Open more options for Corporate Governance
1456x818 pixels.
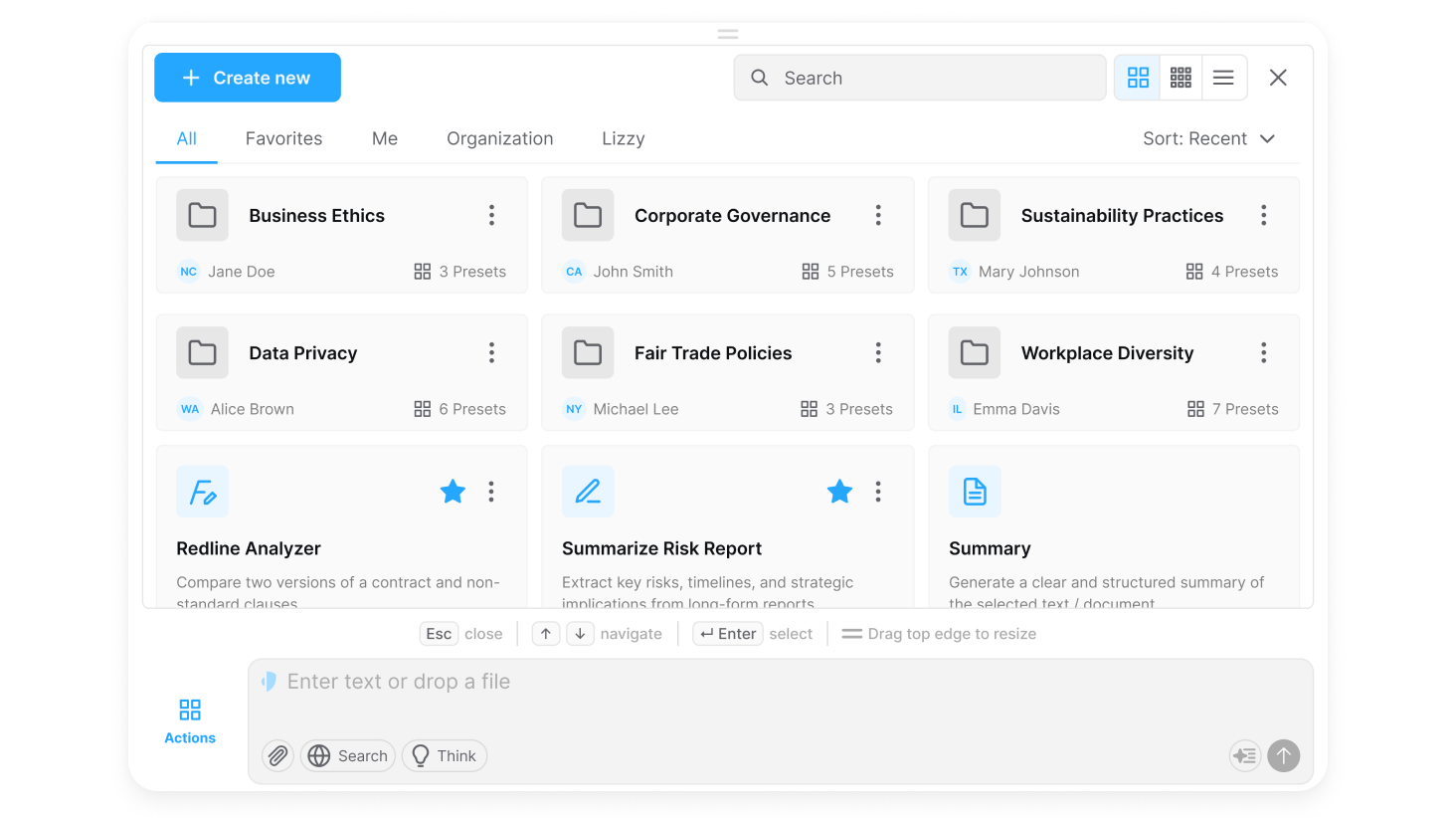(x=878, y=215)
